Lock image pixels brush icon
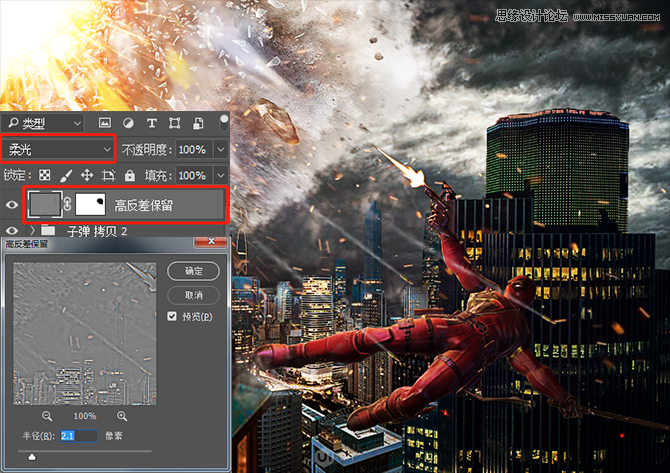The height and width of the screenshot is (473, 670). point(66,175)
